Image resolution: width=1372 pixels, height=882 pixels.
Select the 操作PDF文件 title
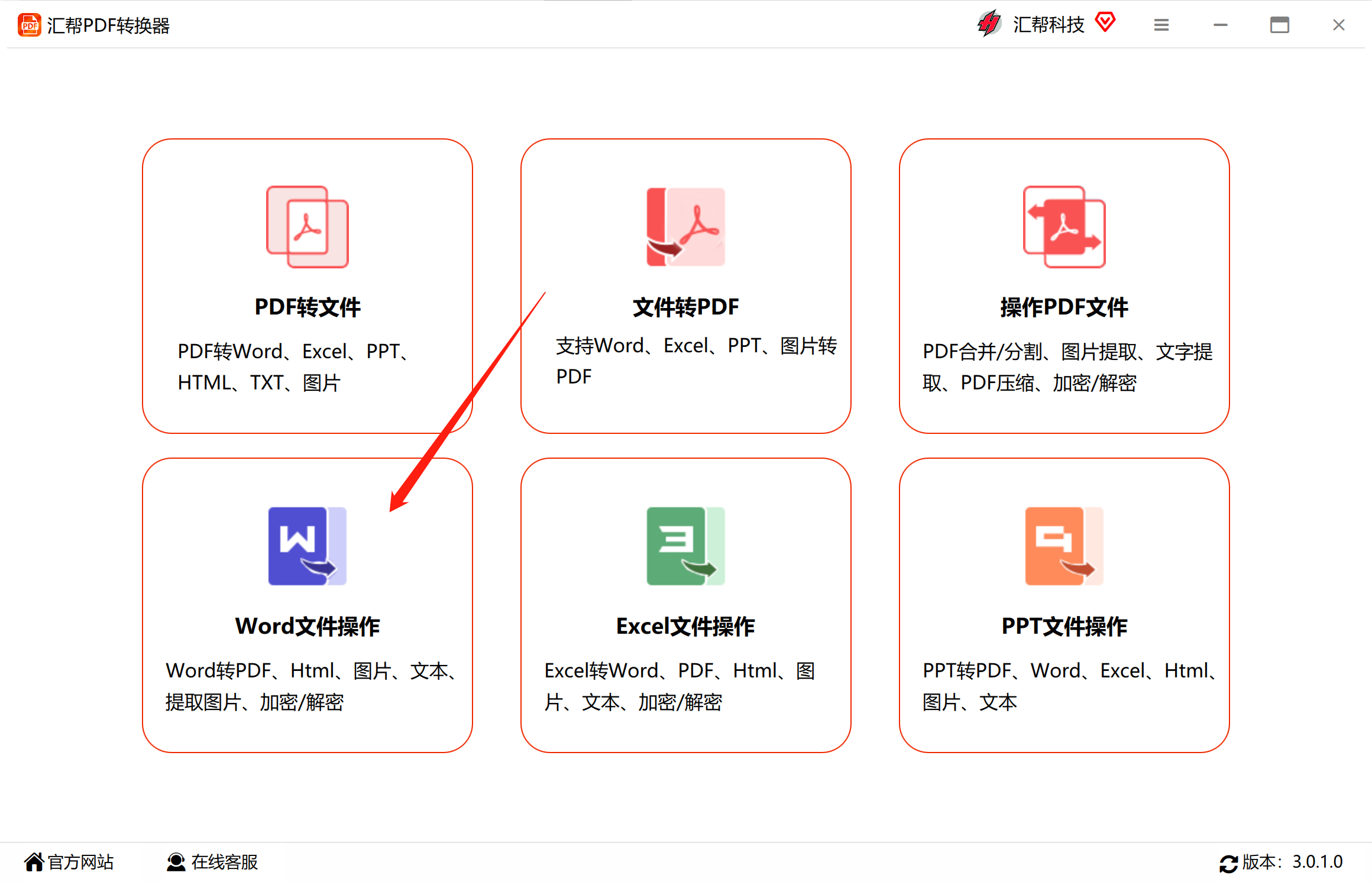pyautogui.click(x=1064, y=307)
